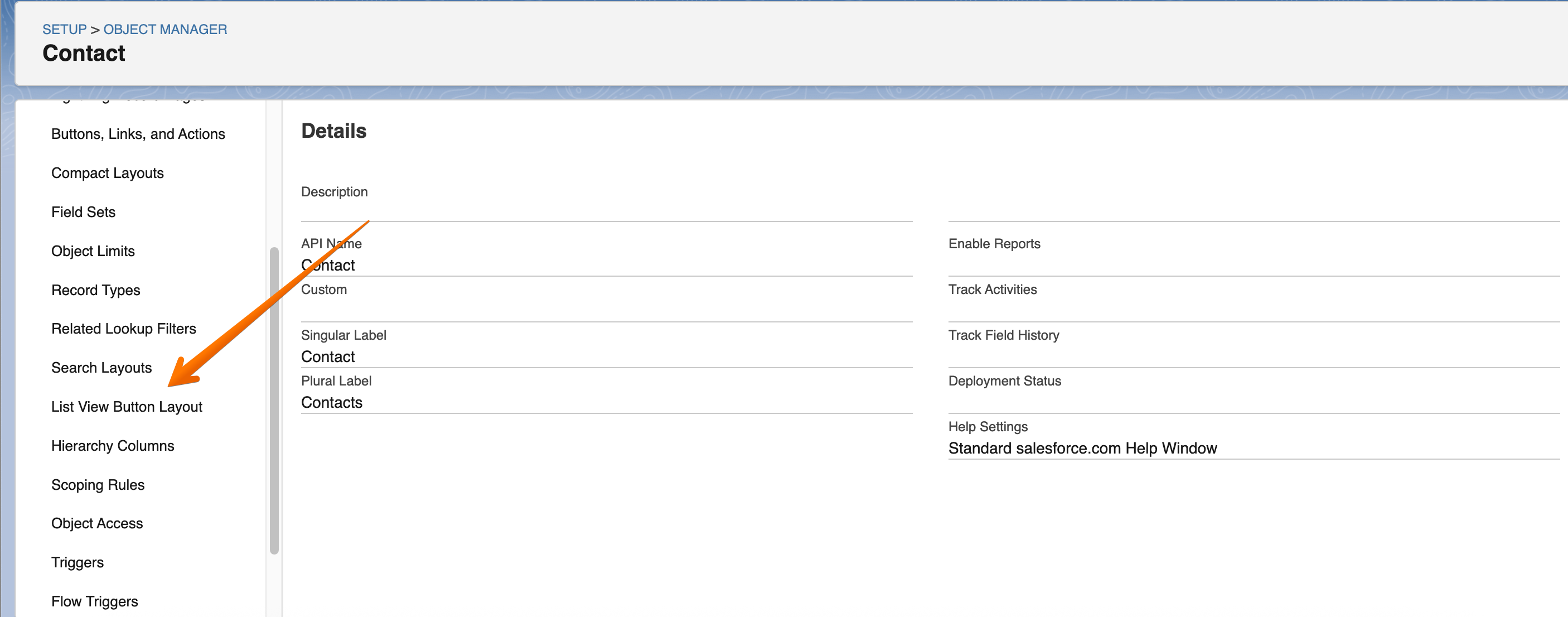Open Related Lookup Filters
Image resolution: width=1568 pixels, height=617 pixels.
pyautogui.click(x=124, y=329)
